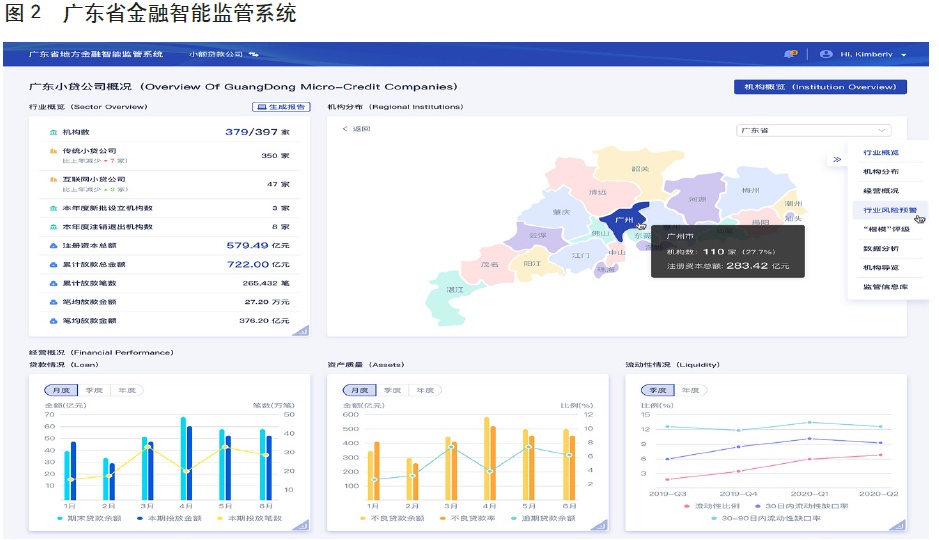Click the bank icon beside 机构数

53,132
